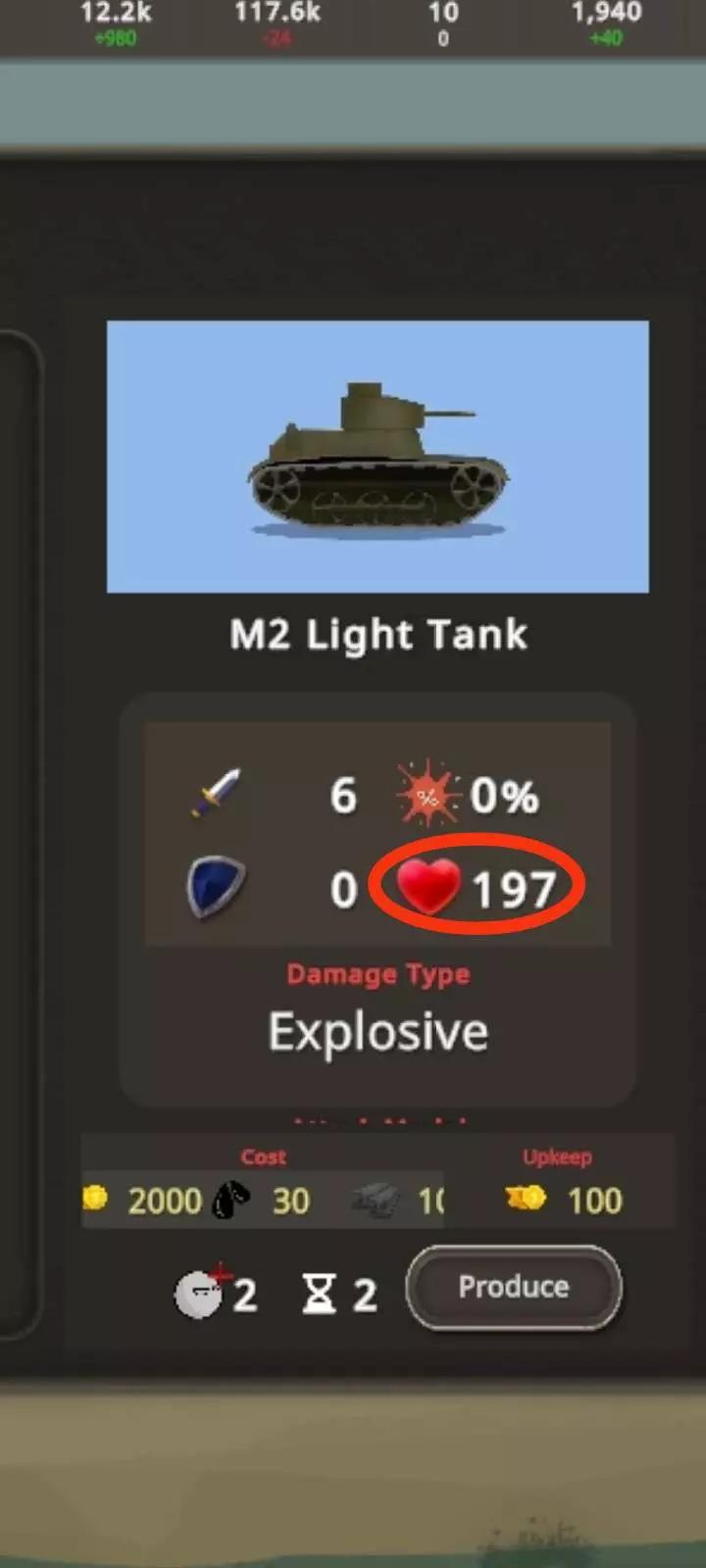Click the gold coin cost icon
Screen dimensions: 706x1568
tap(96, 1198)
